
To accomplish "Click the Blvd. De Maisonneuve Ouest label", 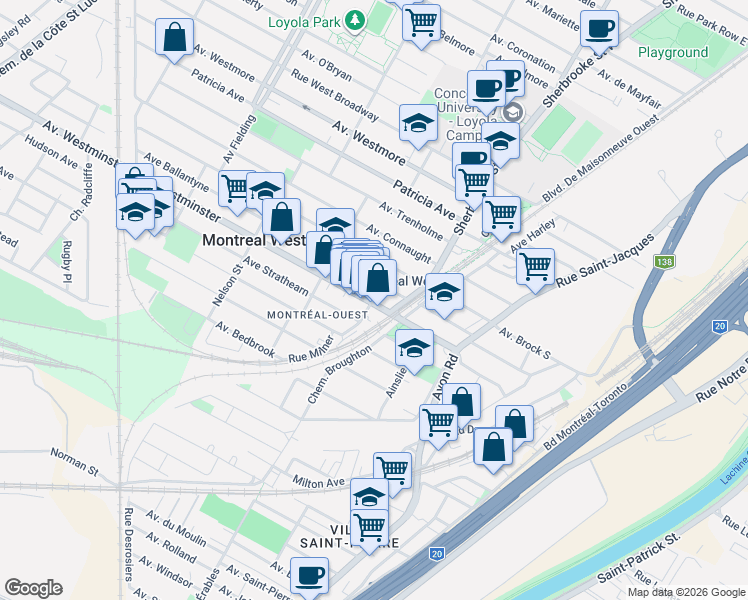I will point(601,158).
